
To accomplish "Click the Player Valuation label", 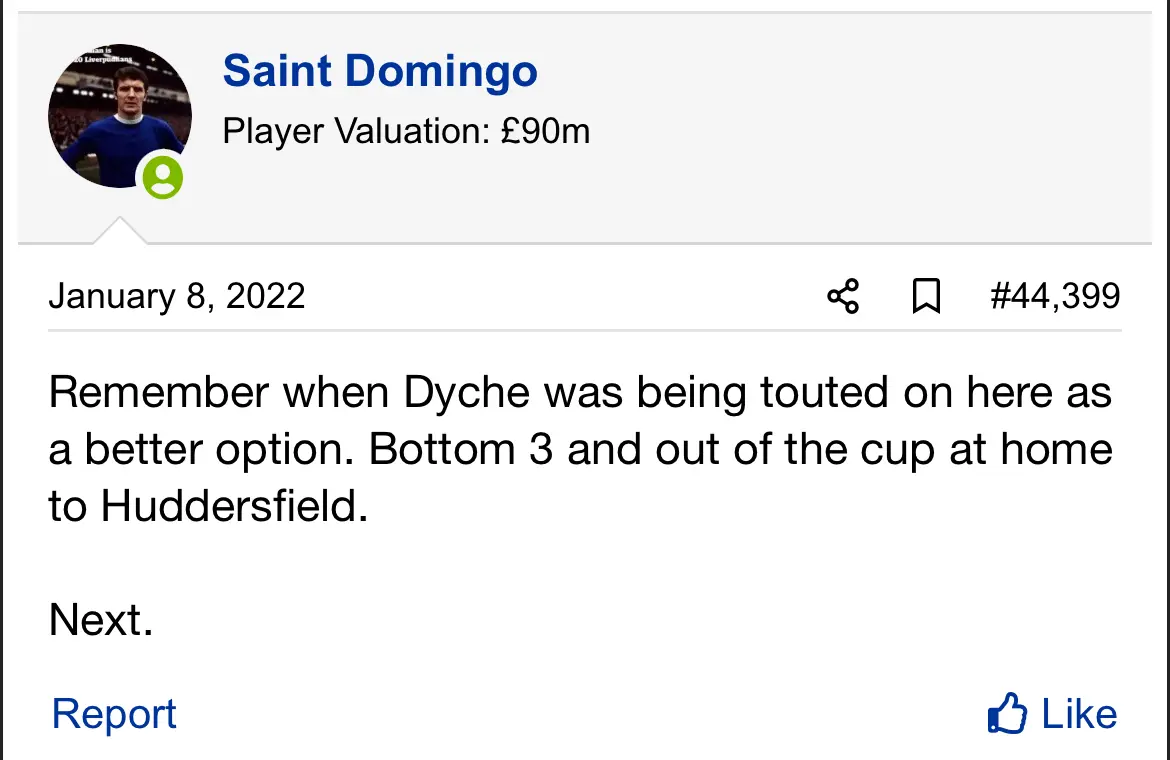I will [x=356, y=131].
